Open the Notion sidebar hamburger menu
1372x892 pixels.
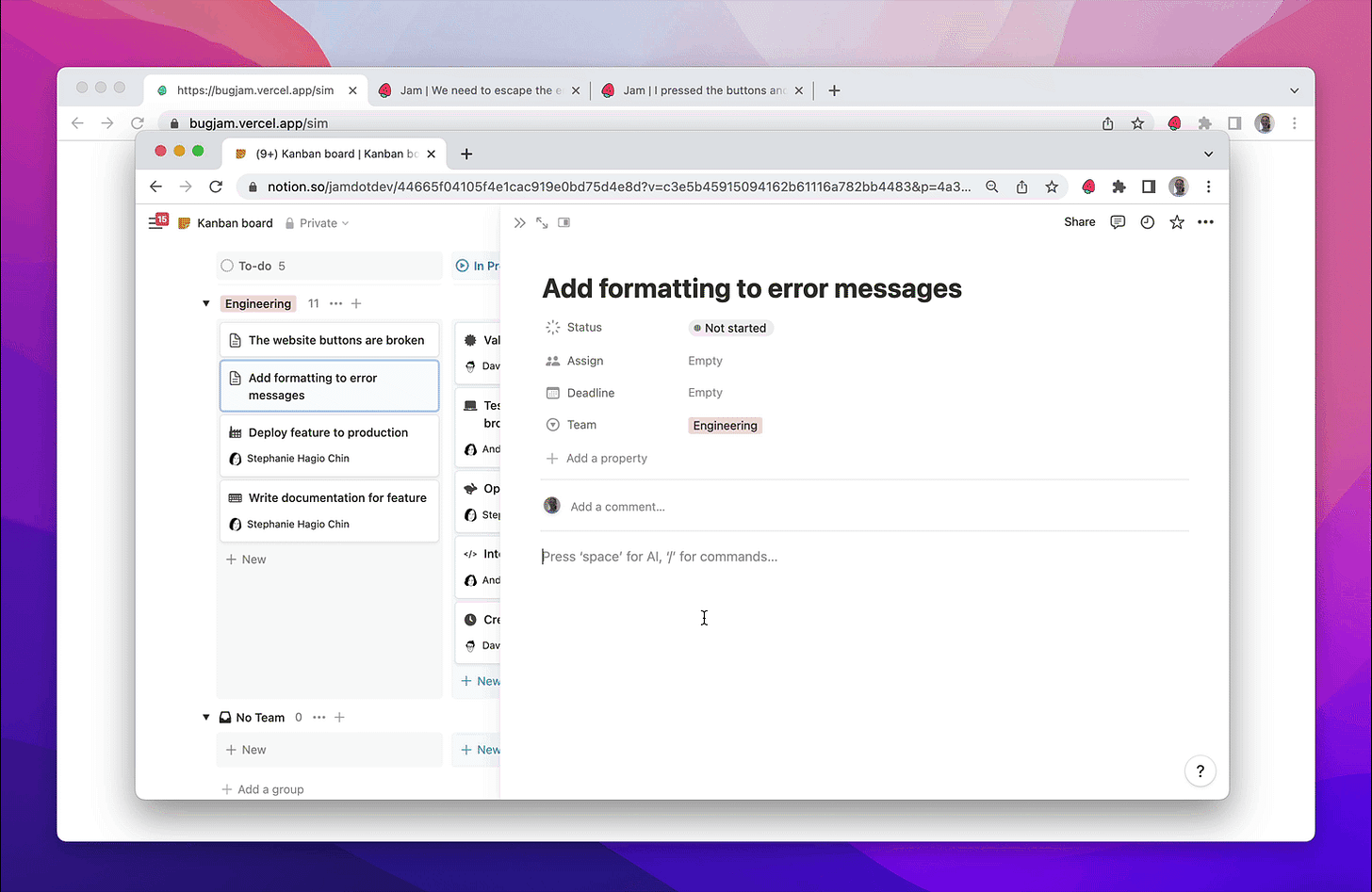point(155,223)
